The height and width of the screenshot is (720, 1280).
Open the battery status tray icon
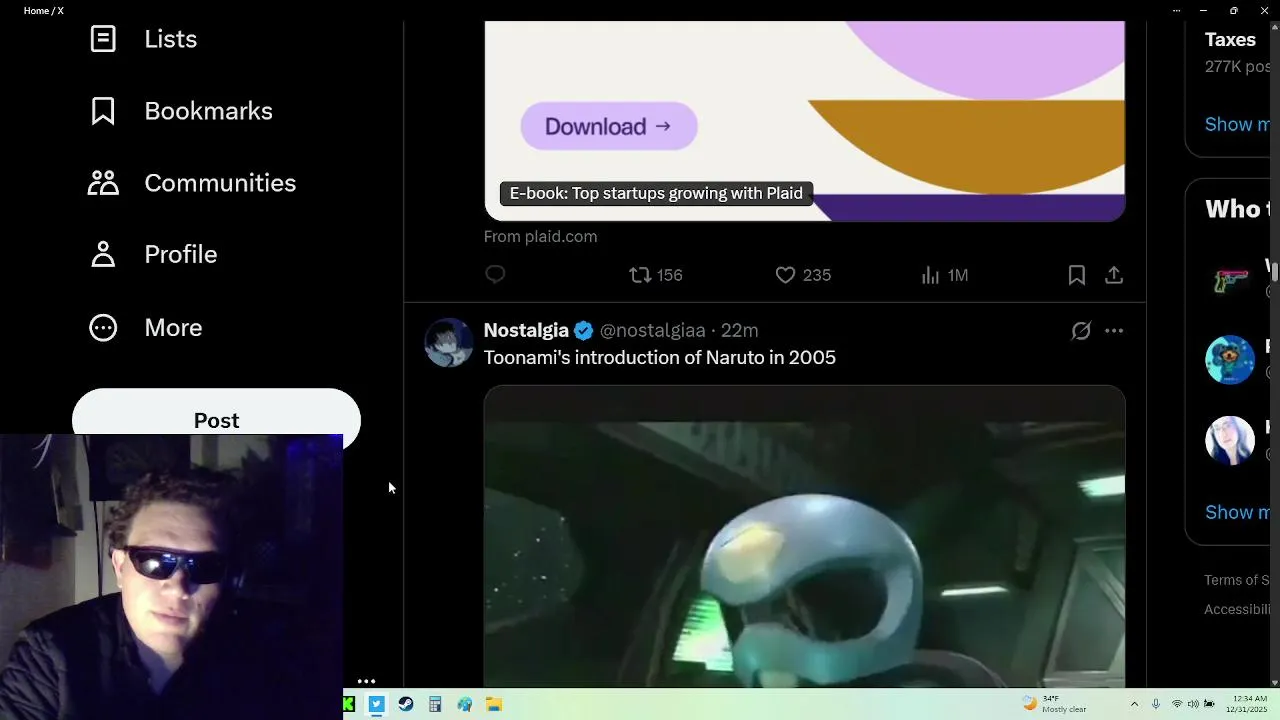tap(1209, 704)
